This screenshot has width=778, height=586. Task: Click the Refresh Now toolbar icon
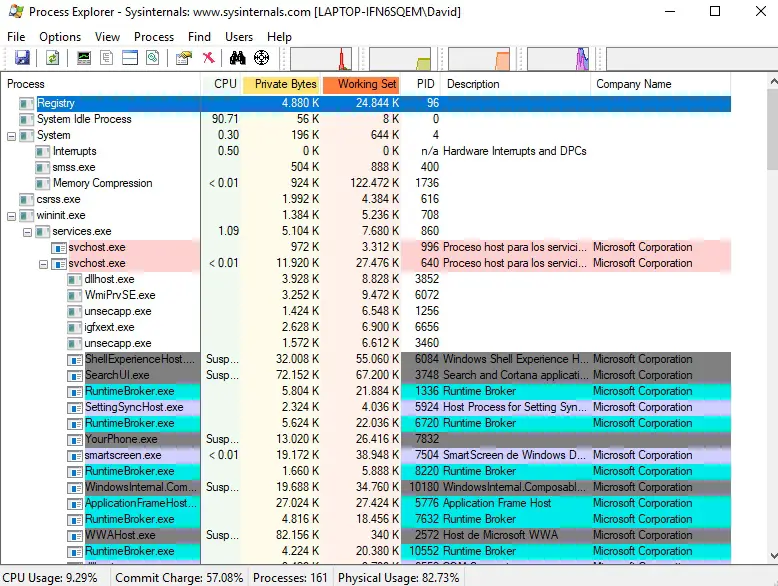click(52, 58)
